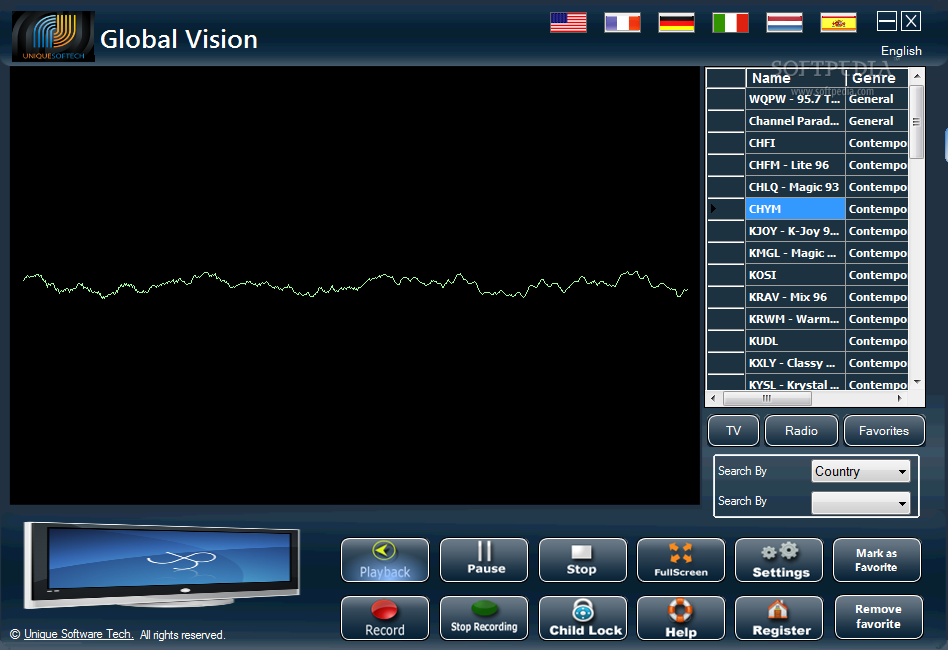Click the TV monitor image
The width and height of the screenshot is (948, 650).
(x=162, y=565)
